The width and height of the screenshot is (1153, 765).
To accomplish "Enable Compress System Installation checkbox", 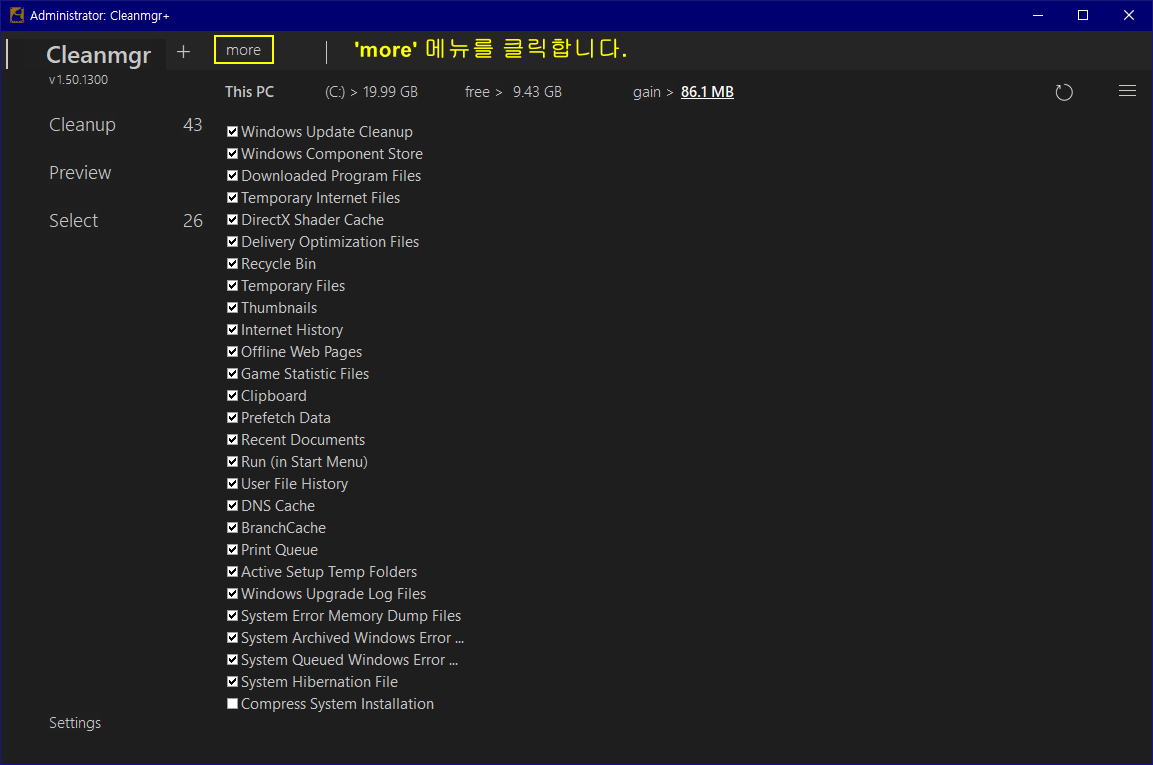I will (x=232, y=704).
